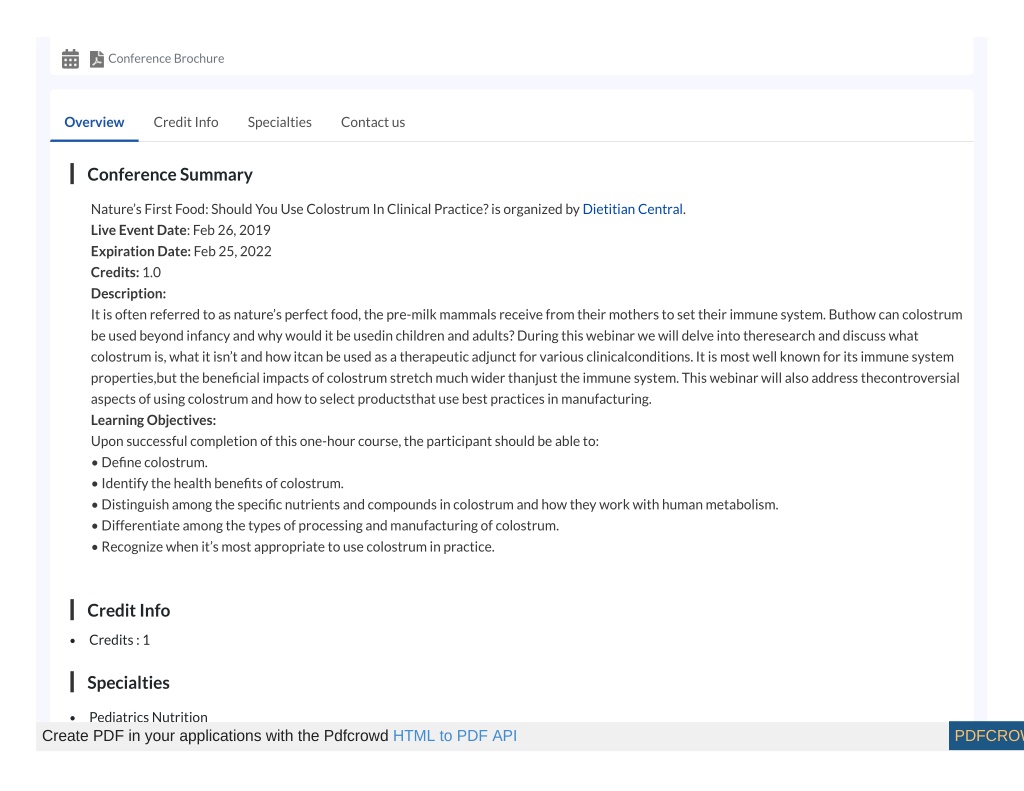The image size is (1024, 791).
Task: Click the 'Learning Objectives:' label
Action: pos(153,420)
